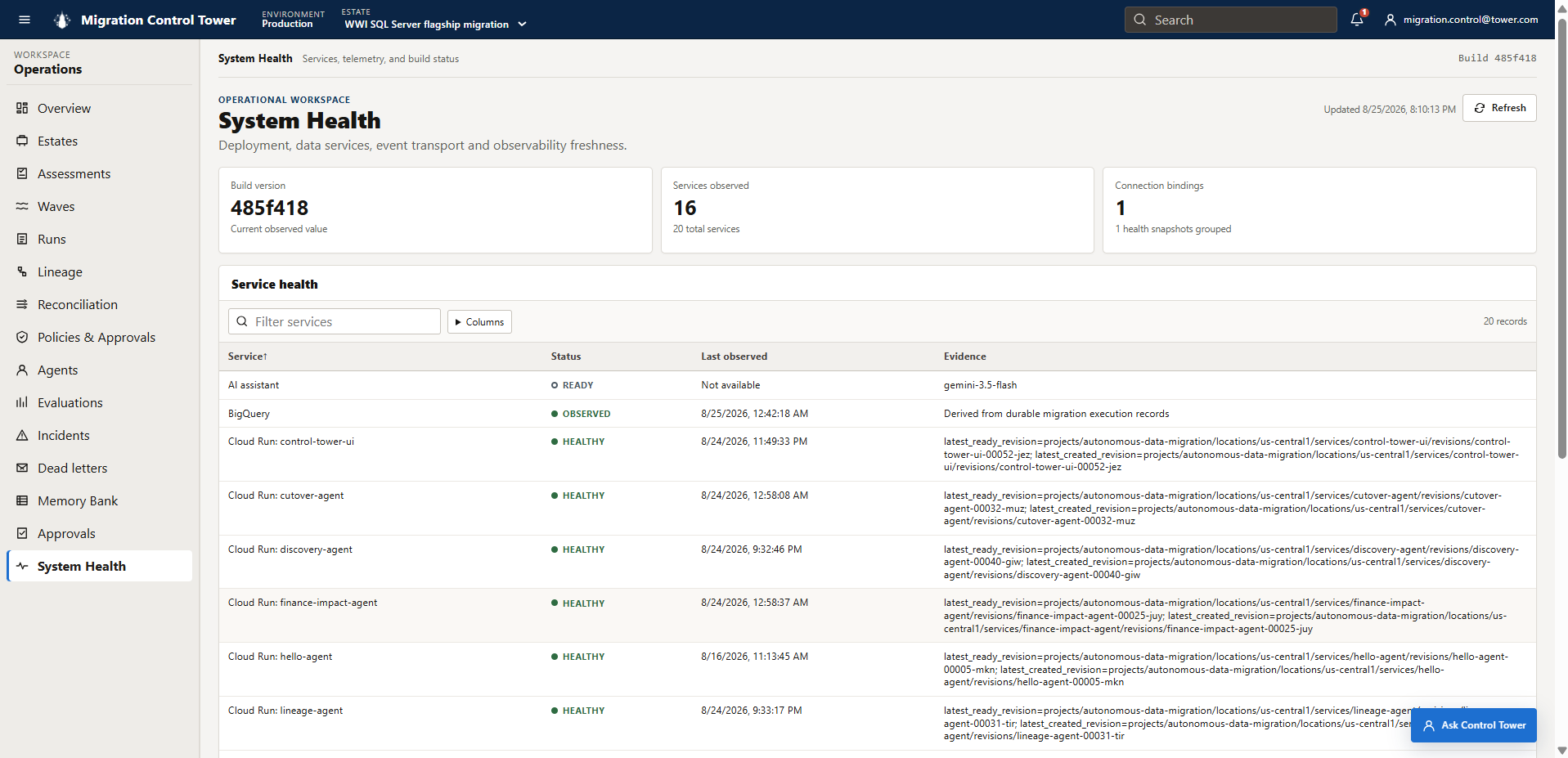
Task: Open the Ask Control Tower assistant
Action: [1473, 725]
